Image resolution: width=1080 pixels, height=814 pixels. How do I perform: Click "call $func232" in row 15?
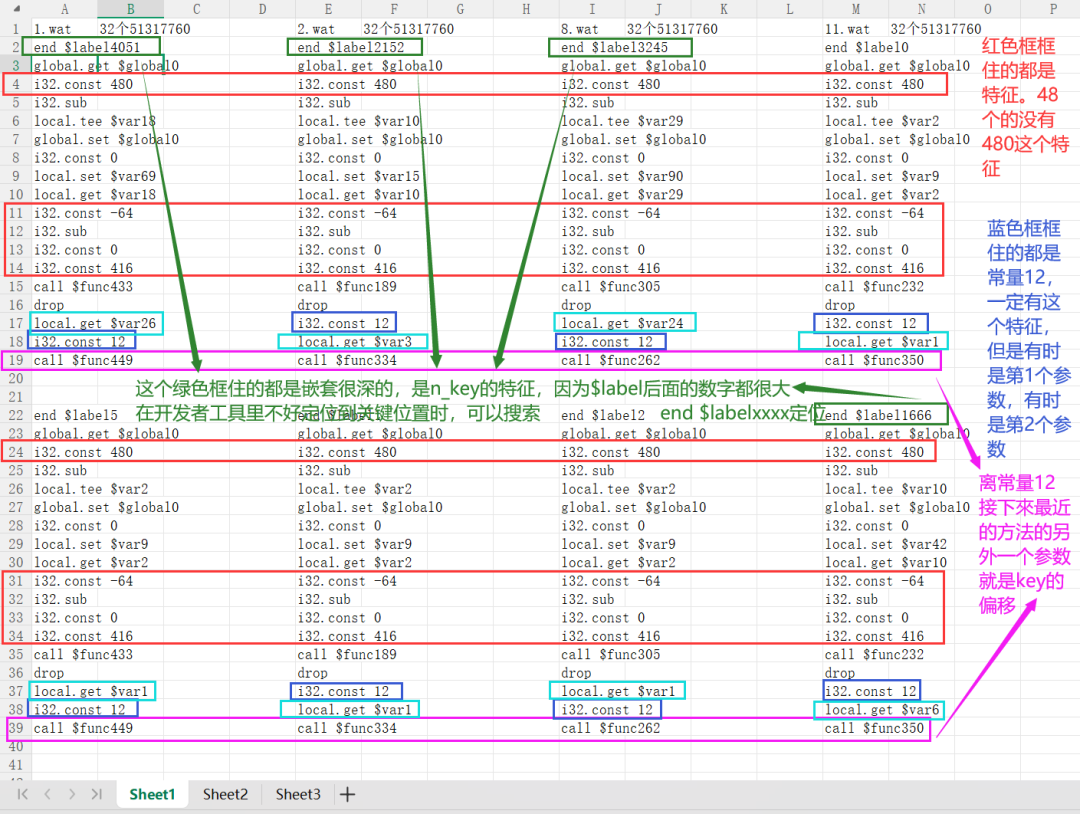[x=875, y=286]
